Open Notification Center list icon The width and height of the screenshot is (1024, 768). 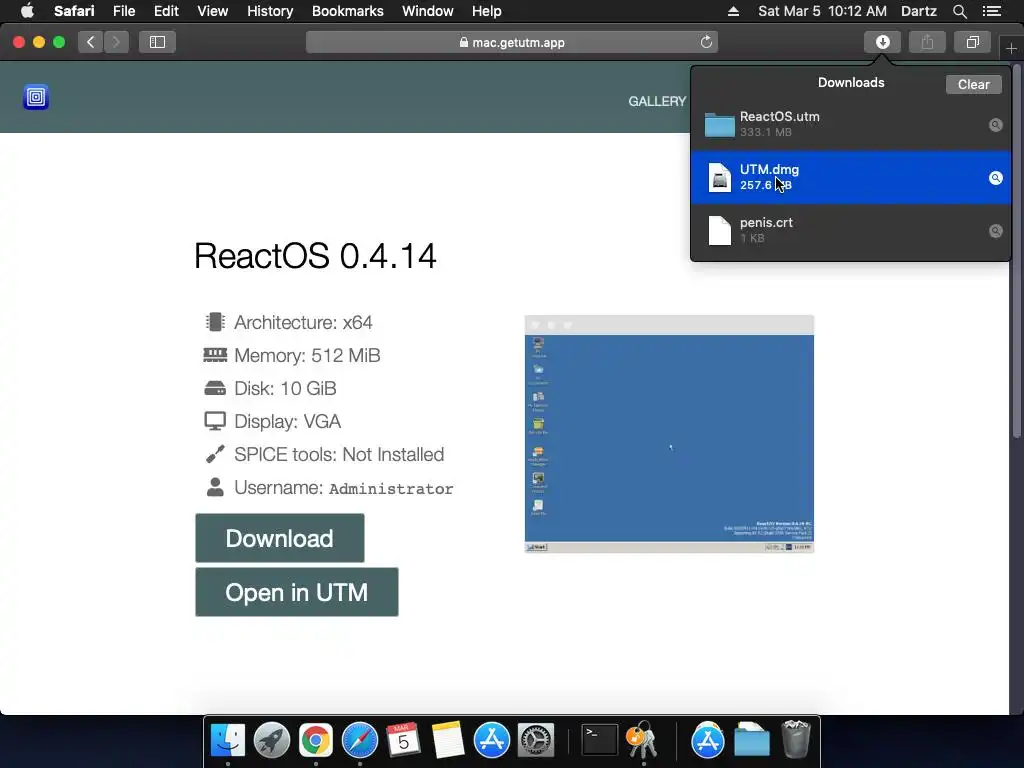(991, 11)
